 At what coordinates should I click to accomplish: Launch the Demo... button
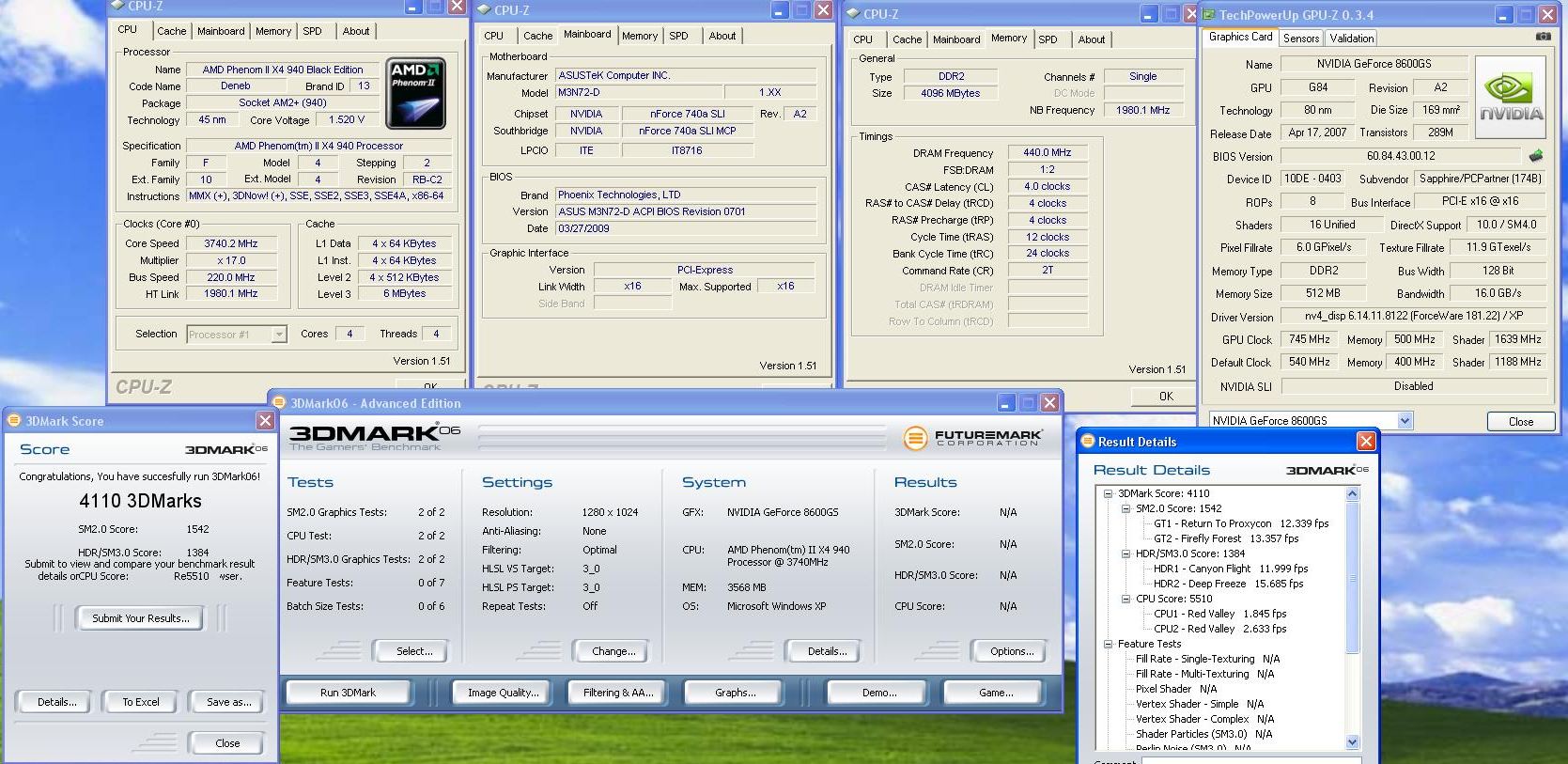pyautogui.click(x=878, y=693)
